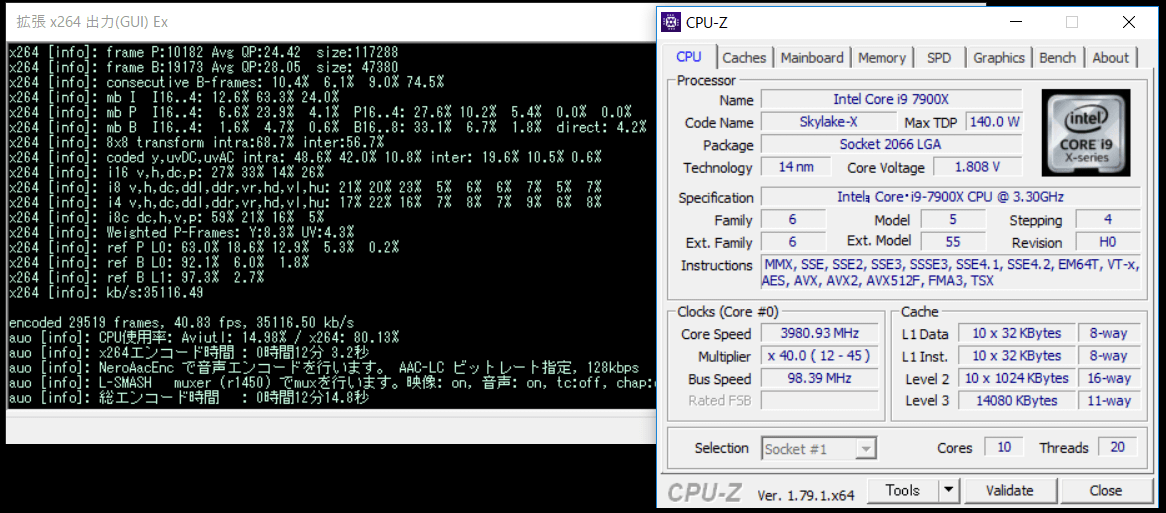Open the Socket #1 selection dropdown
Screen dimensions: 1166x513
[x=819, y=449]
